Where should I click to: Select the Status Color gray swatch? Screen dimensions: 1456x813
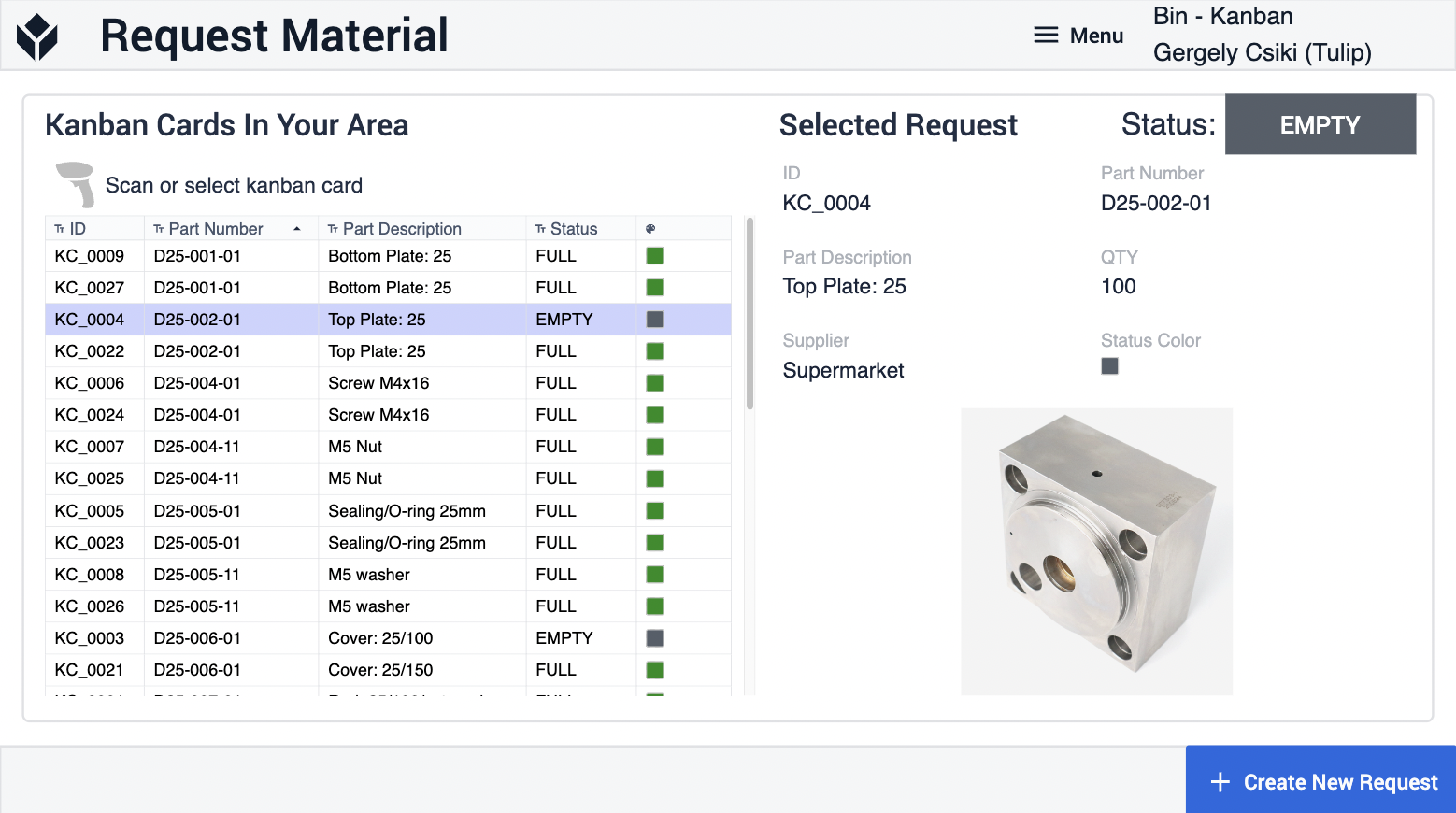click(x=1109, y=366)
